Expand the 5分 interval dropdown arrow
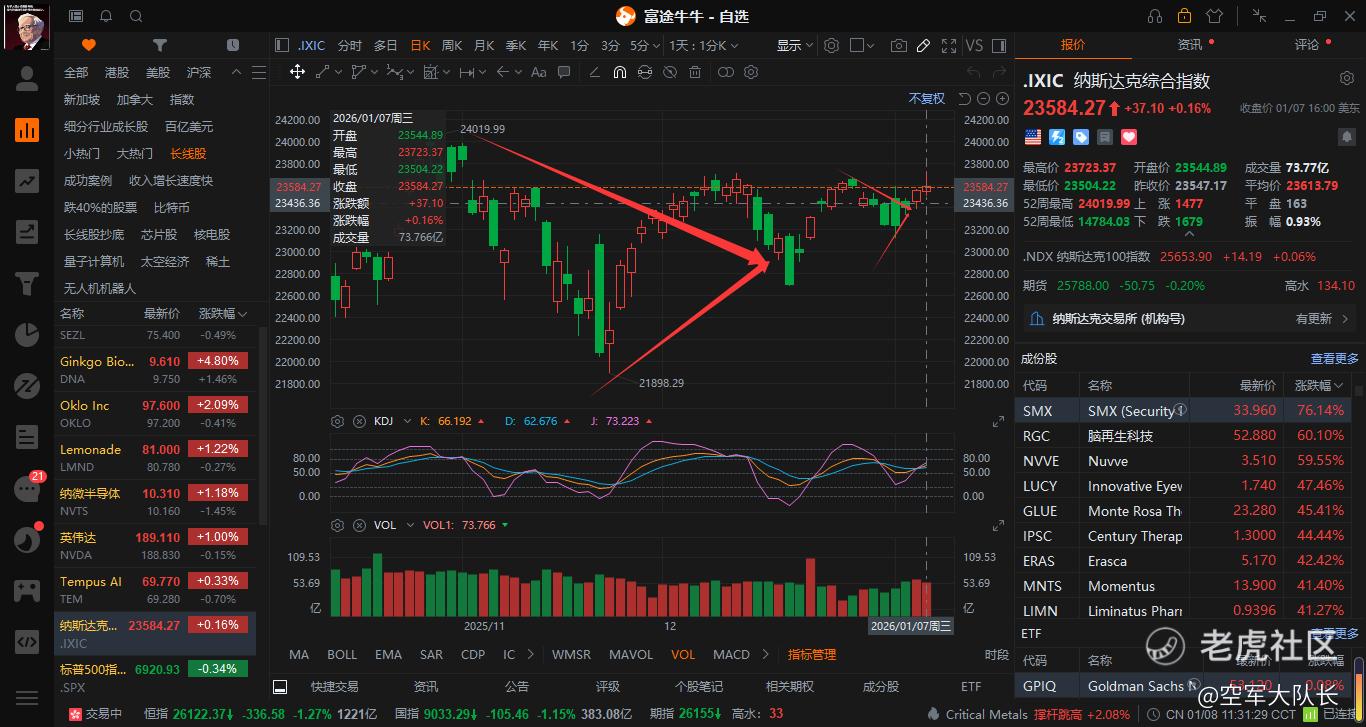 coord(656,46)
